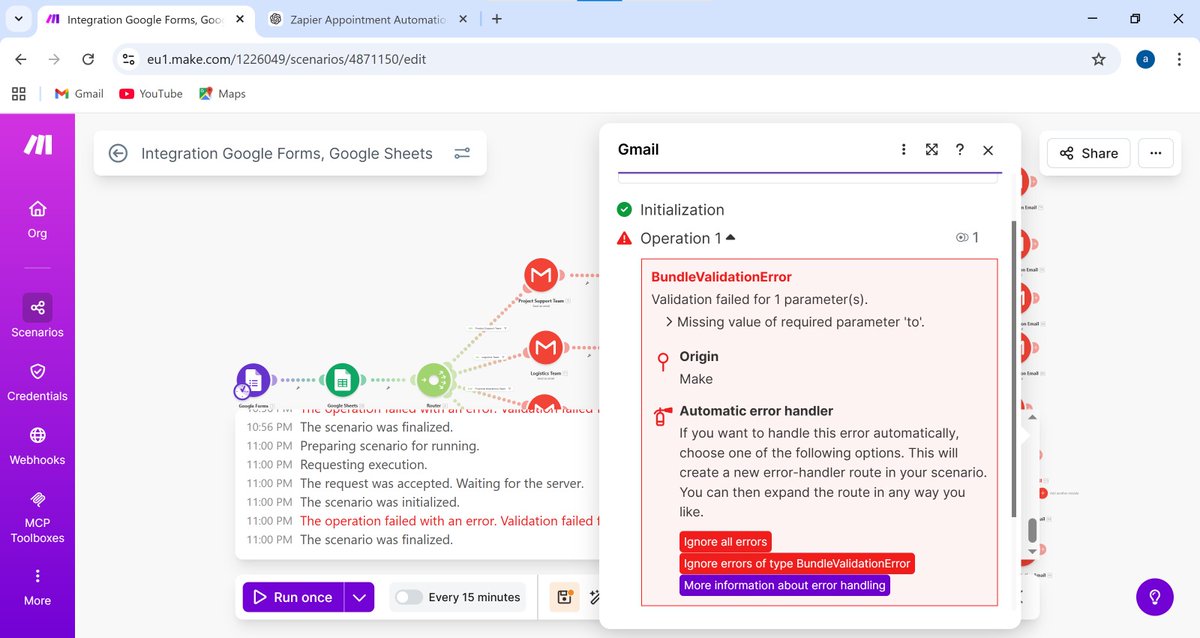
Task: Click the Every 15 minutes label
Action: [x=474, y=597]
